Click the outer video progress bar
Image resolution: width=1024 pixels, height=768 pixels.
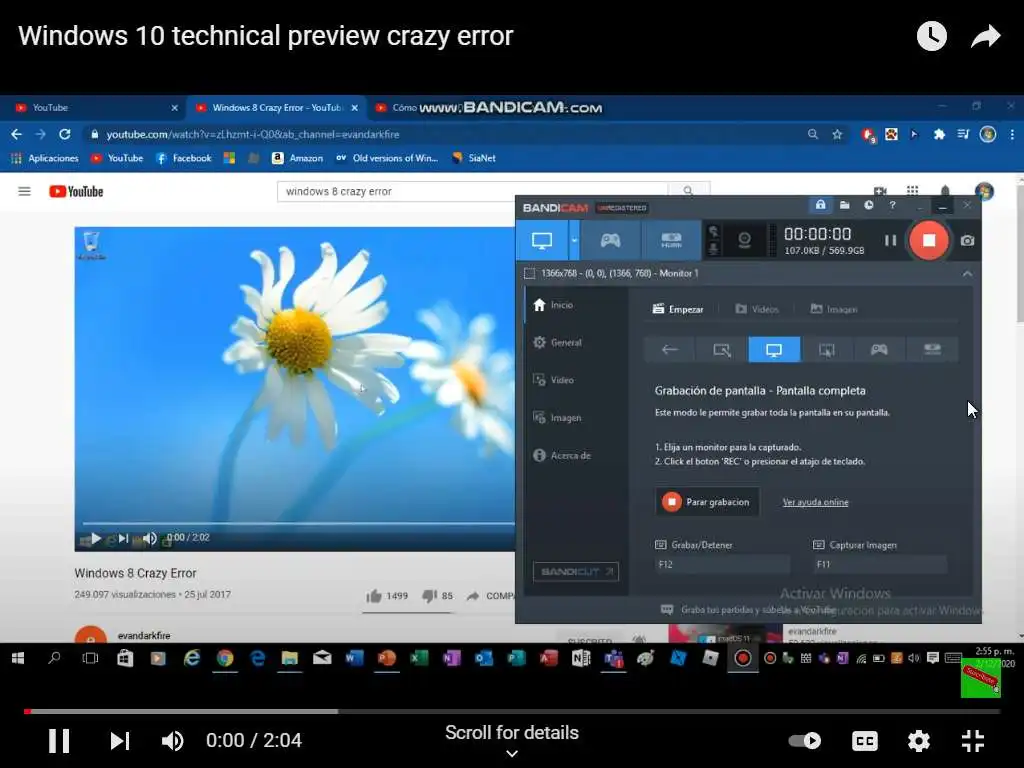click(x=512, y=711)
